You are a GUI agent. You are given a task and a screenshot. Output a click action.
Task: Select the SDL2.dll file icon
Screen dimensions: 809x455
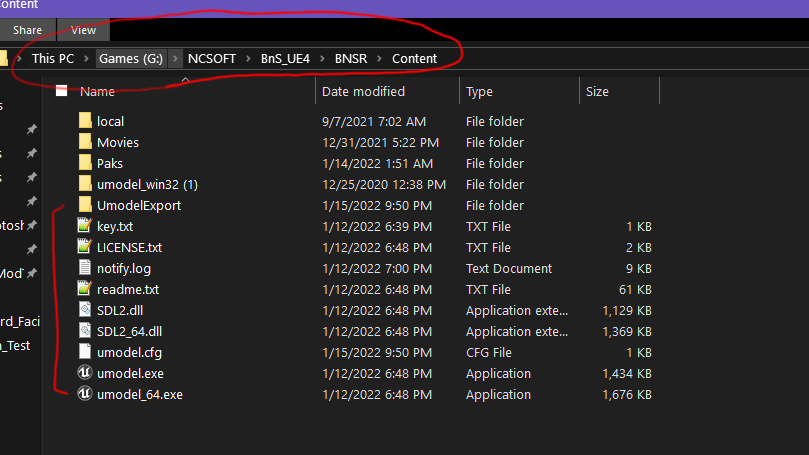85,310
